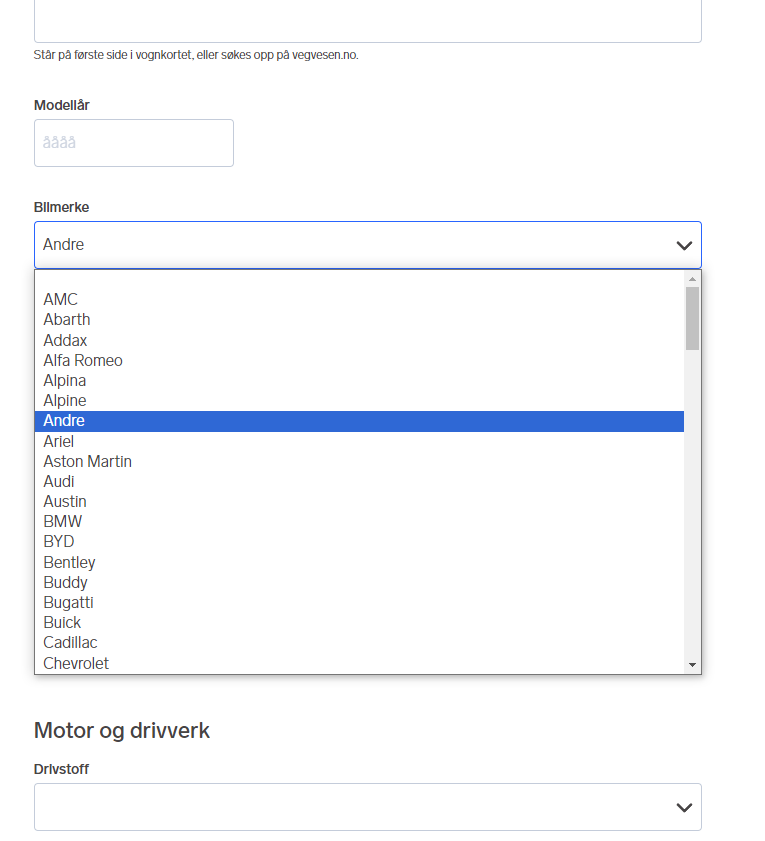Click the scroll down arrow of the brand list
Image resolution: width=765 pixels, height=841 pixels.
[x=692, y=665]
